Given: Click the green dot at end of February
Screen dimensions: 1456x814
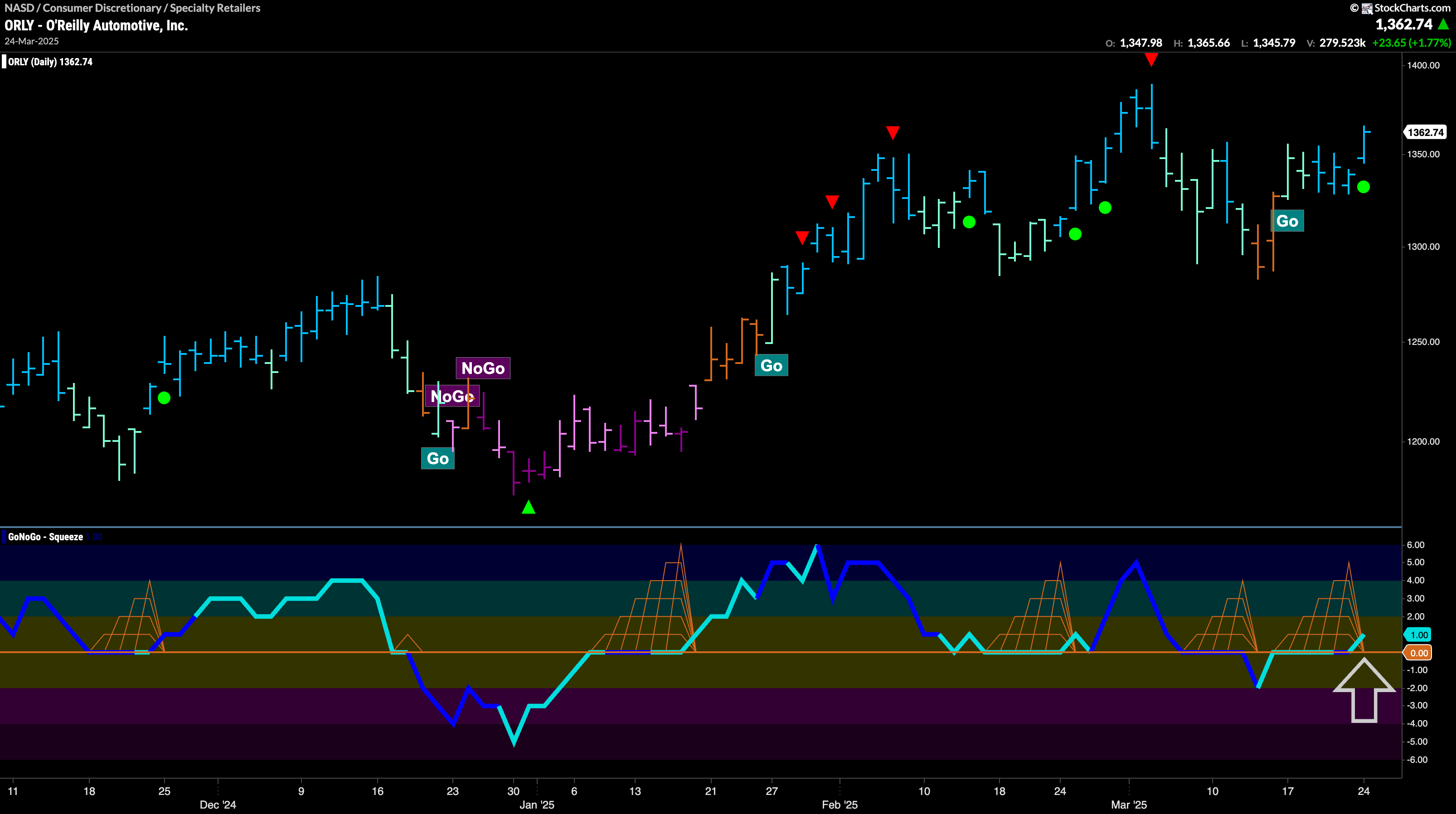Looking at the screenshot, I should (x=1105, y=208).
